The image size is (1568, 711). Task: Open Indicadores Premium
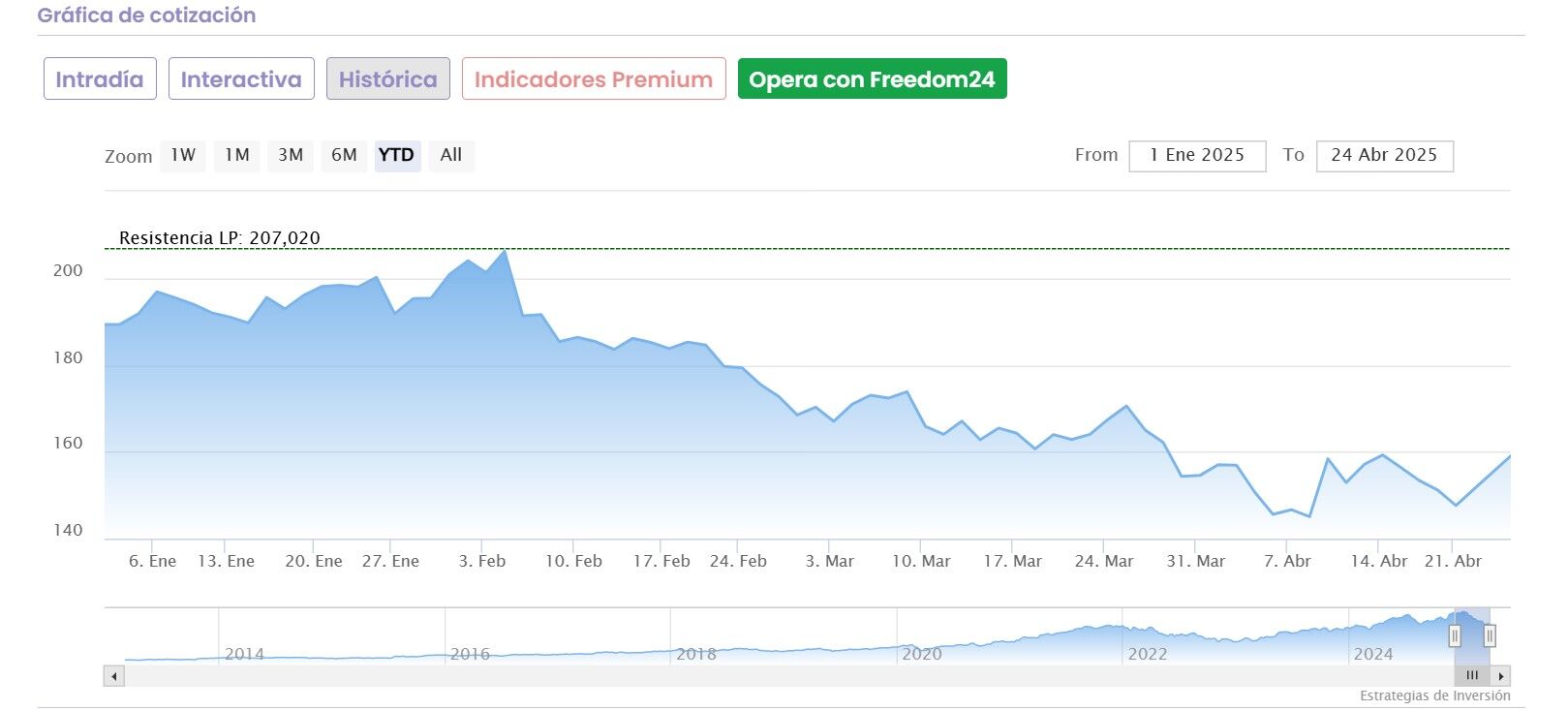[594, 79]
